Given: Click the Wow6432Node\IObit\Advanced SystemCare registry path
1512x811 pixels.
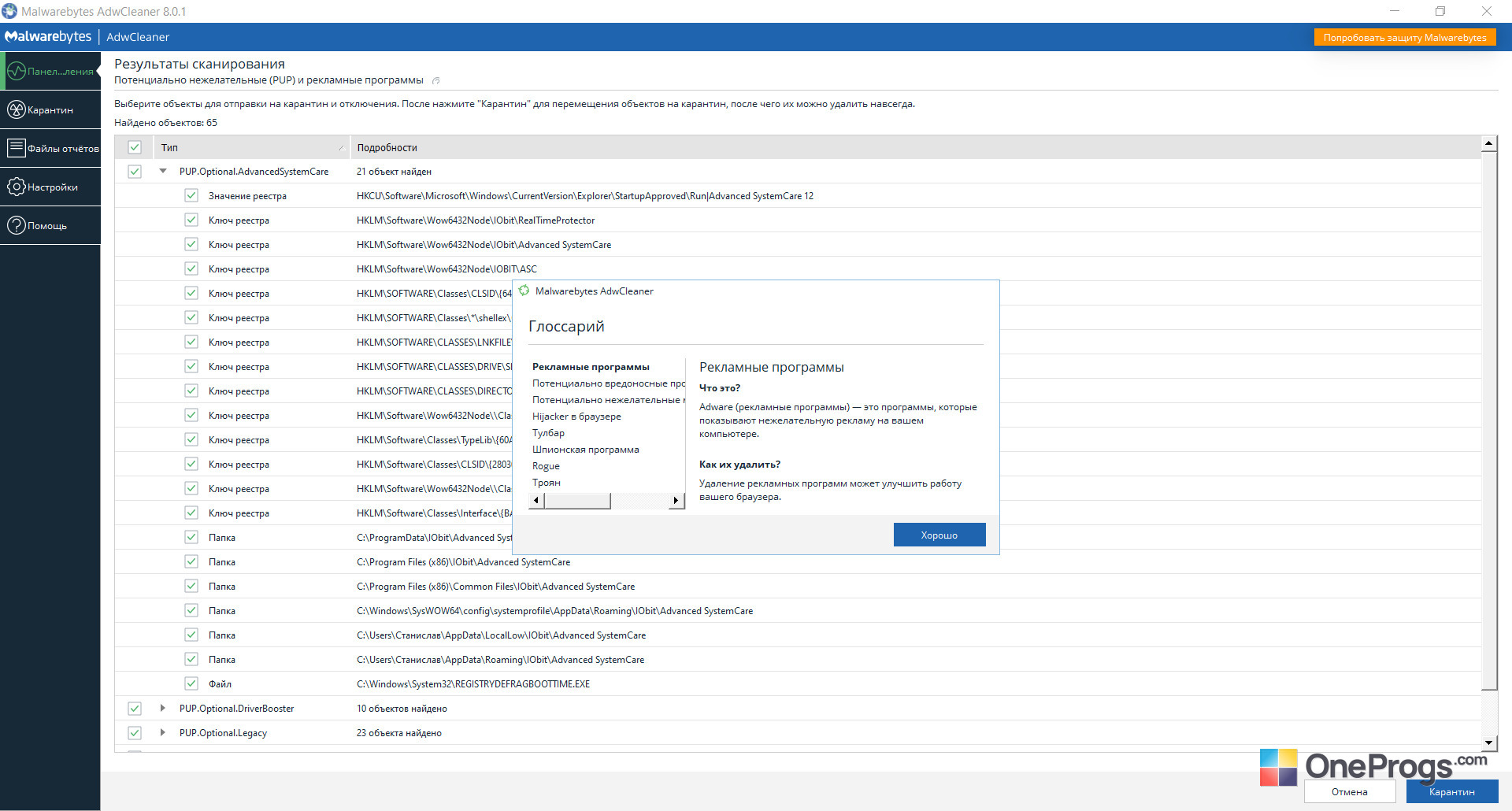Looking at the screenshot, I should pos(484,245).
